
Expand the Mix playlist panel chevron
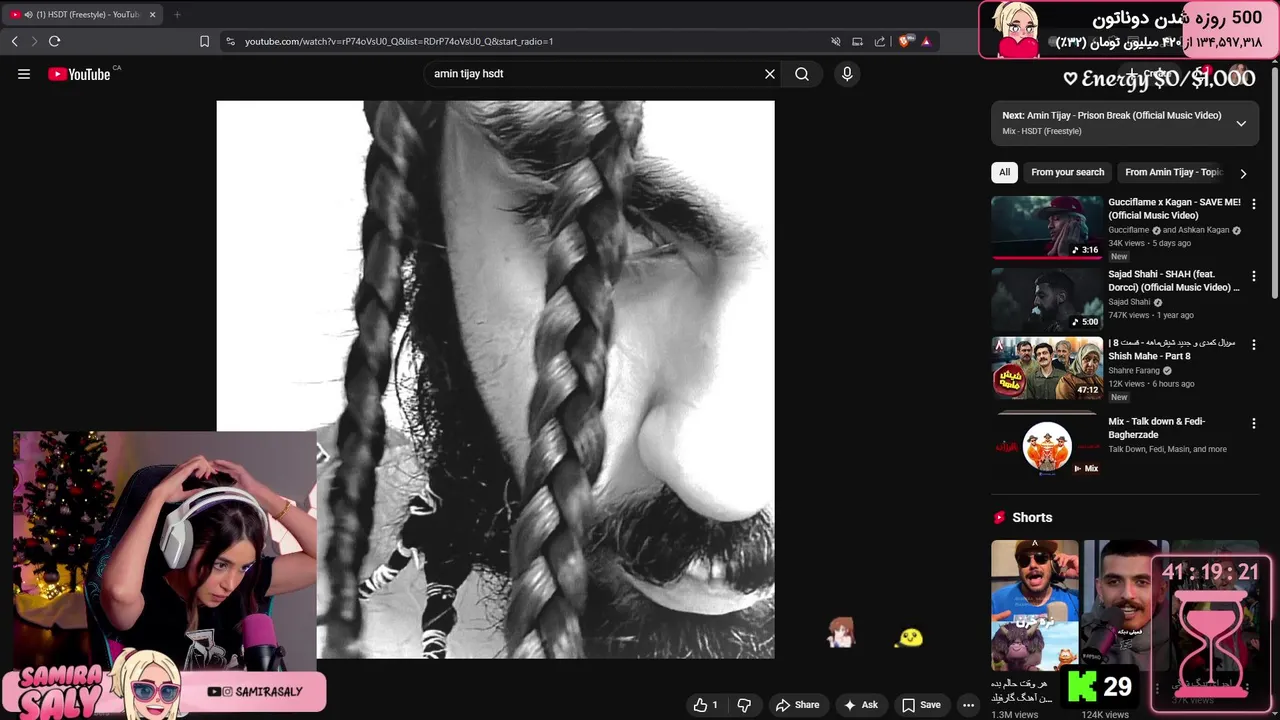[x=1241, y=123]
